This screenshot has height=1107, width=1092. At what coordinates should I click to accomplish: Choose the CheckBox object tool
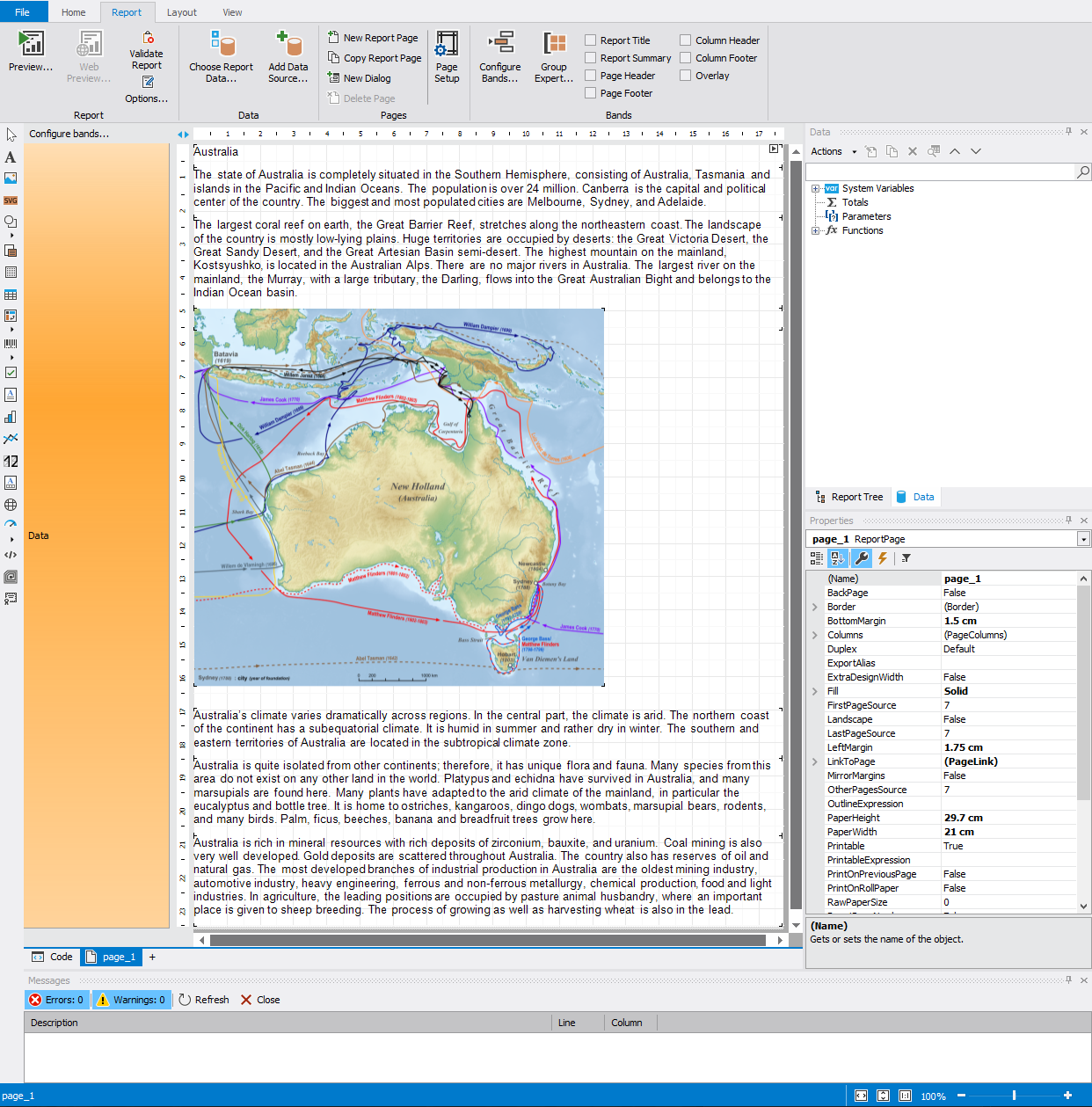tap(11, 373)
